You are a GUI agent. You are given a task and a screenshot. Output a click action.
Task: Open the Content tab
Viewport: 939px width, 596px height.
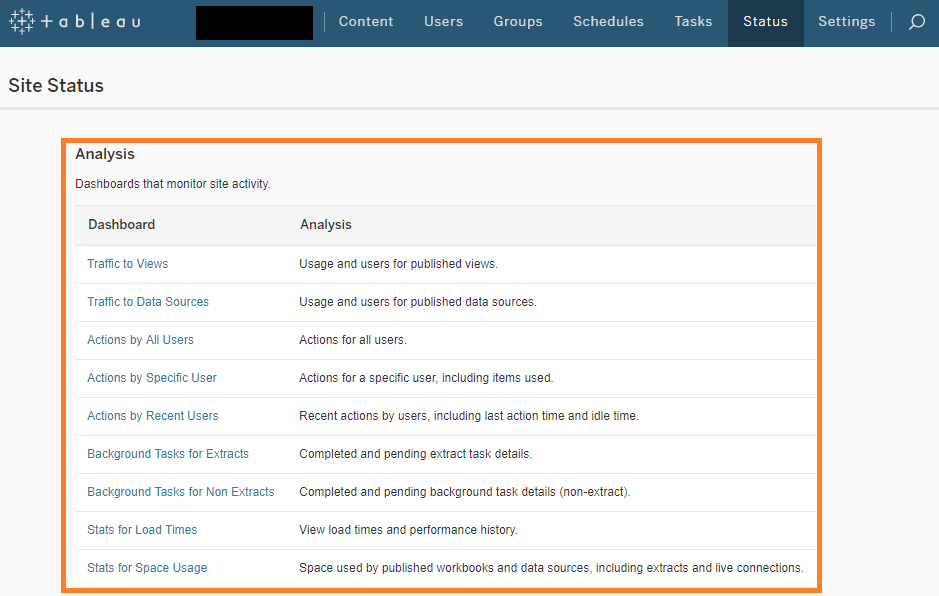(366, 21)
